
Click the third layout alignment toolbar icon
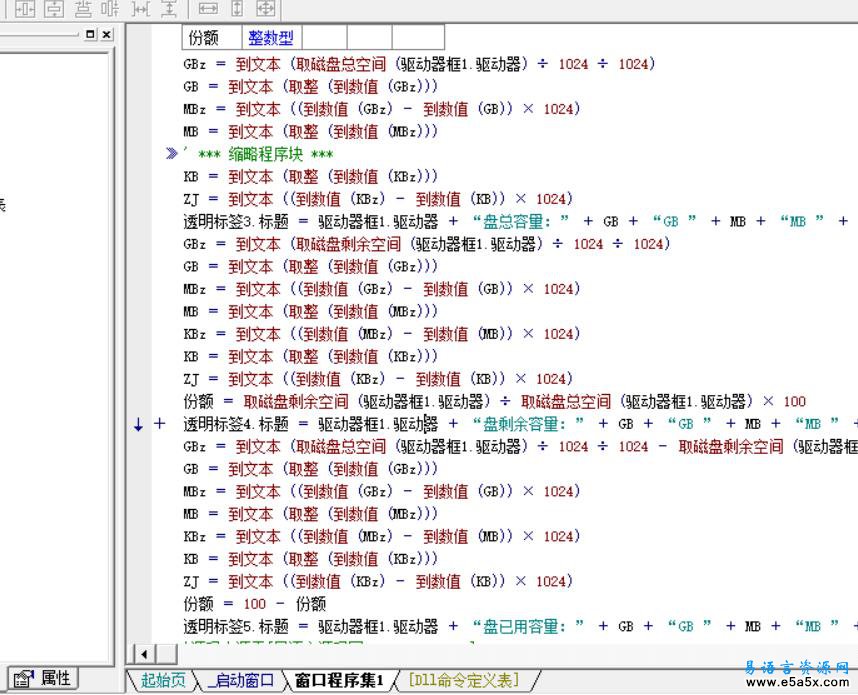pyautogui.click(x=83, y=9)
